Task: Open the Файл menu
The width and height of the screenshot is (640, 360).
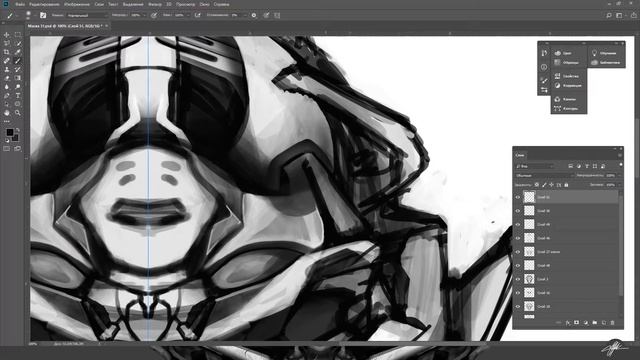Action: [x=20, y=4]
